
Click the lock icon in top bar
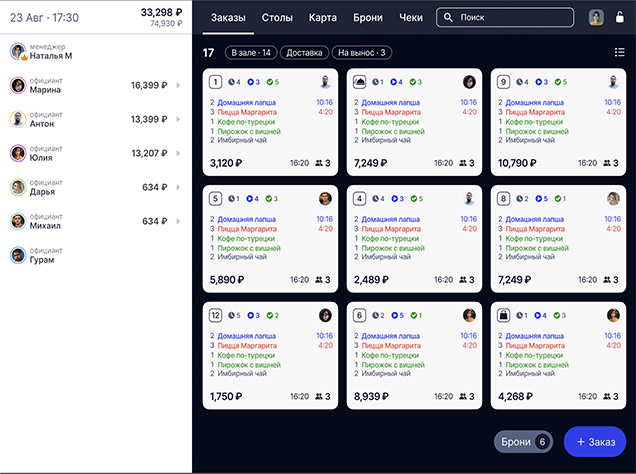point(620,17)
